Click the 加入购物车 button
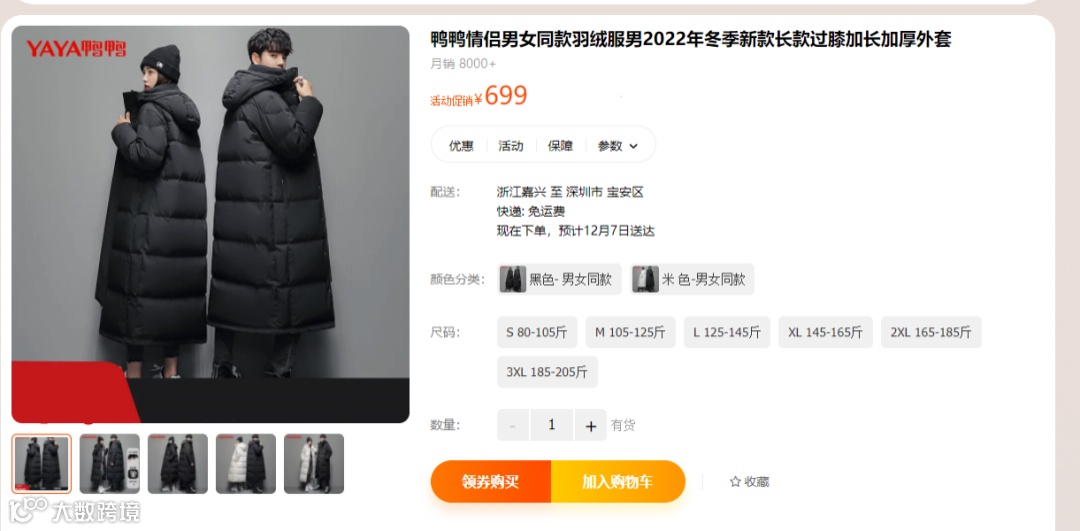Screen dimensions: 1080x531 (x=618, y=481)
